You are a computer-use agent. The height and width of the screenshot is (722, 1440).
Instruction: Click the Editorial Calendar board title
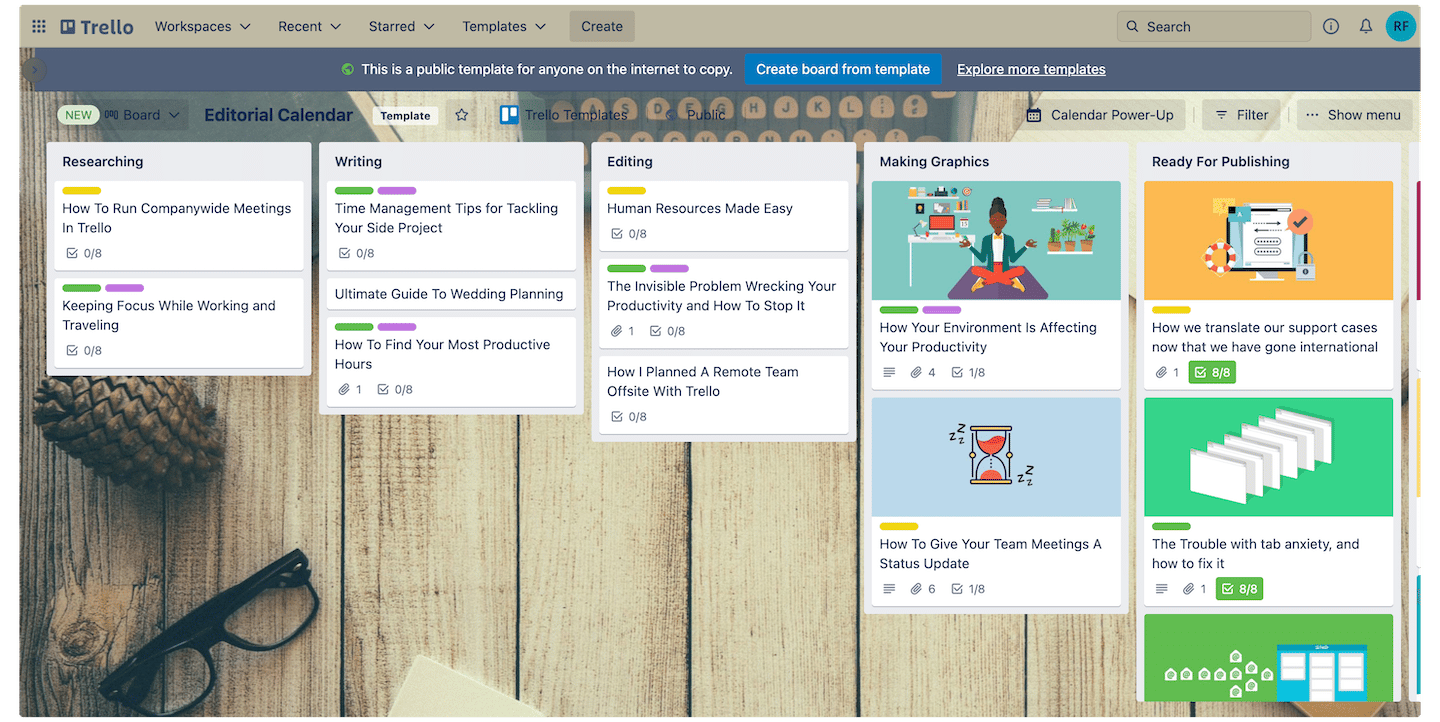tap(278, 115)
